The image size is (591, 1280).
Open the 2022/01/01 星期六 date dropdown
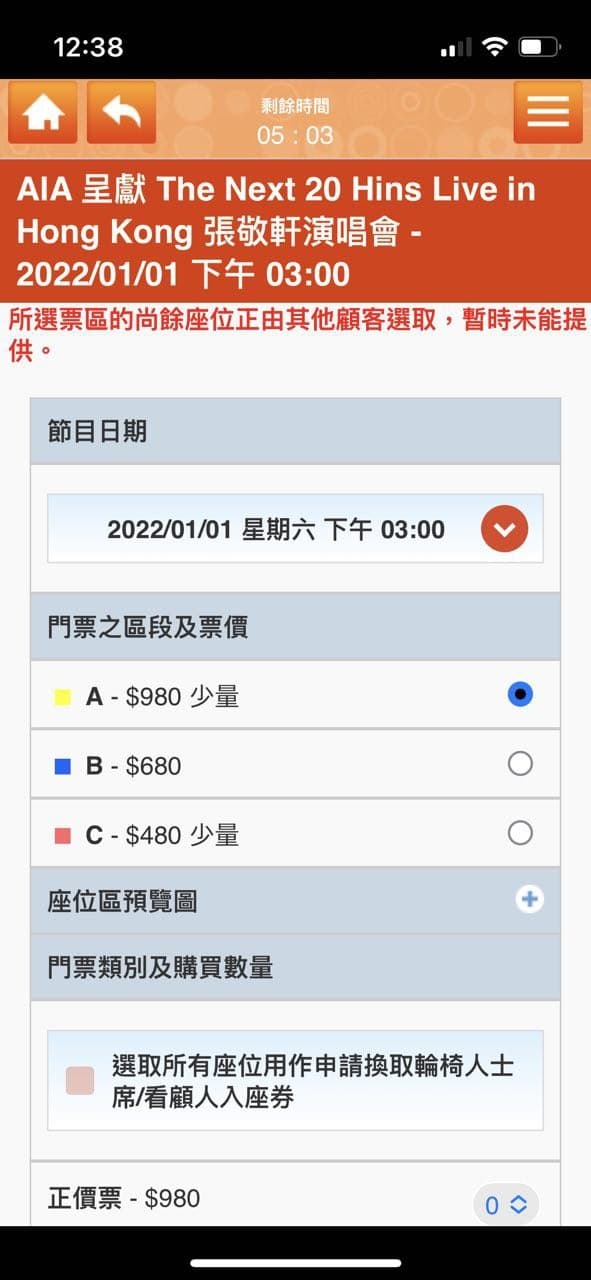point(295,528)
